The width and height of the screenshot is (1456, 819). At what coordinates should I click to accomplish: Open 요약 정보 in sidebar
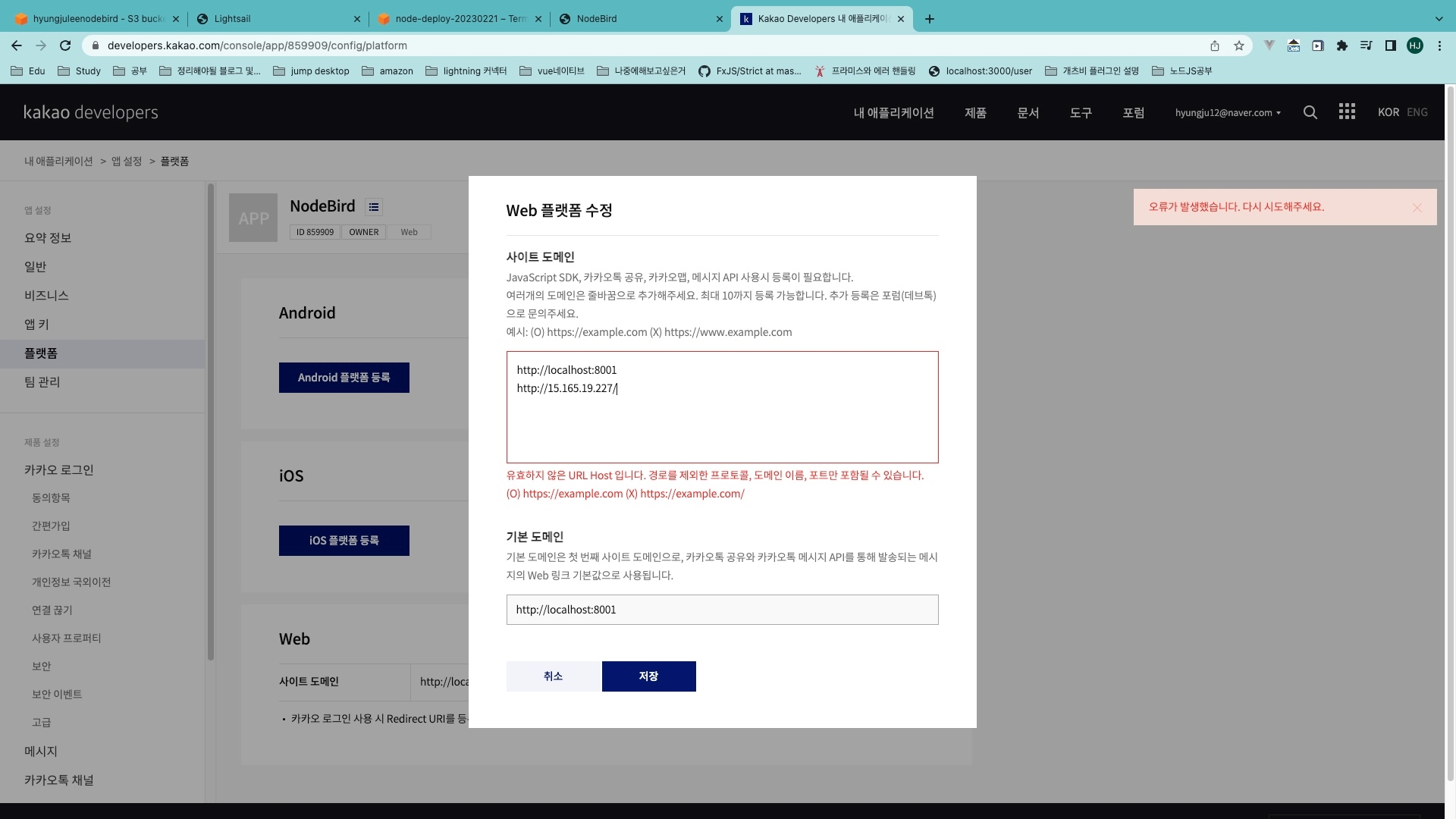click(x=48, y=238)
